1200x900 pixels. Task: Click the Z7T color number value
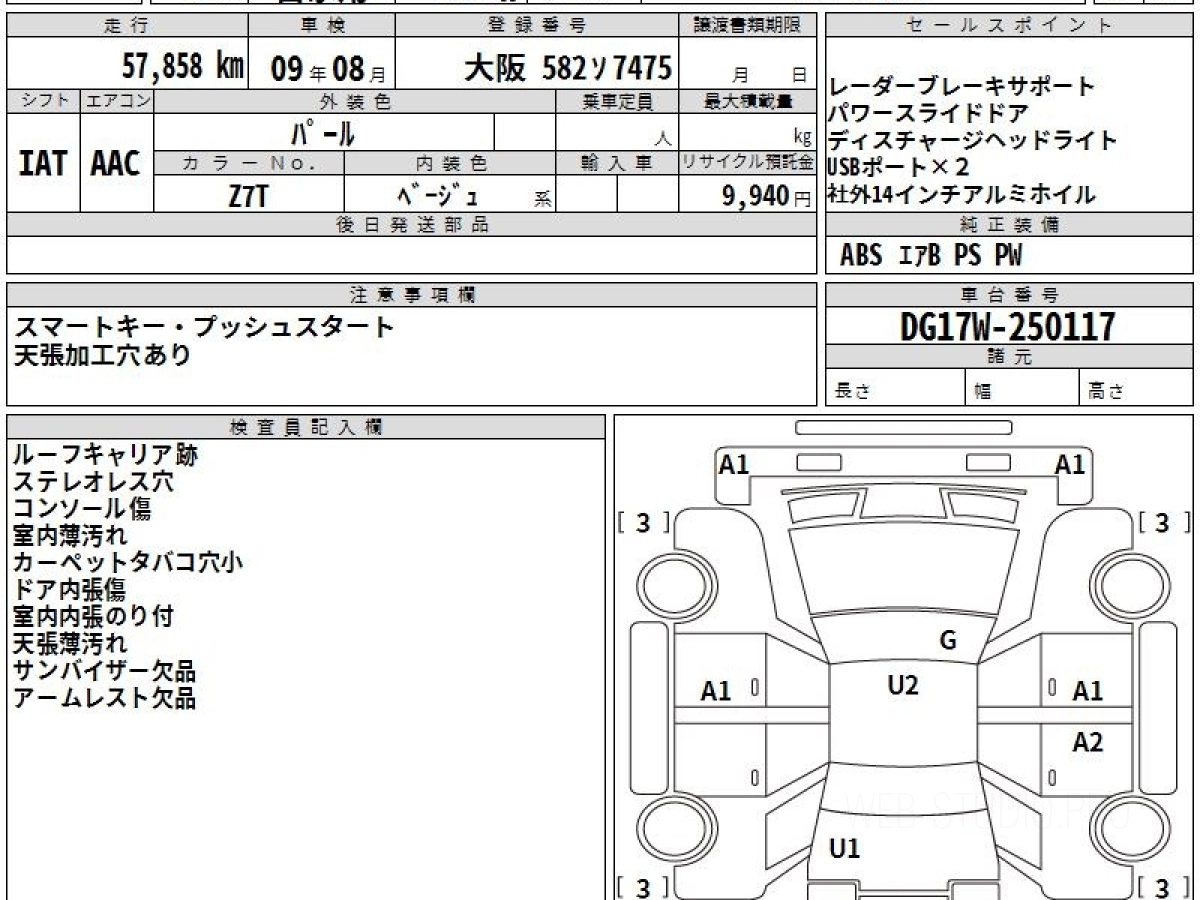[x=248, y=196]
